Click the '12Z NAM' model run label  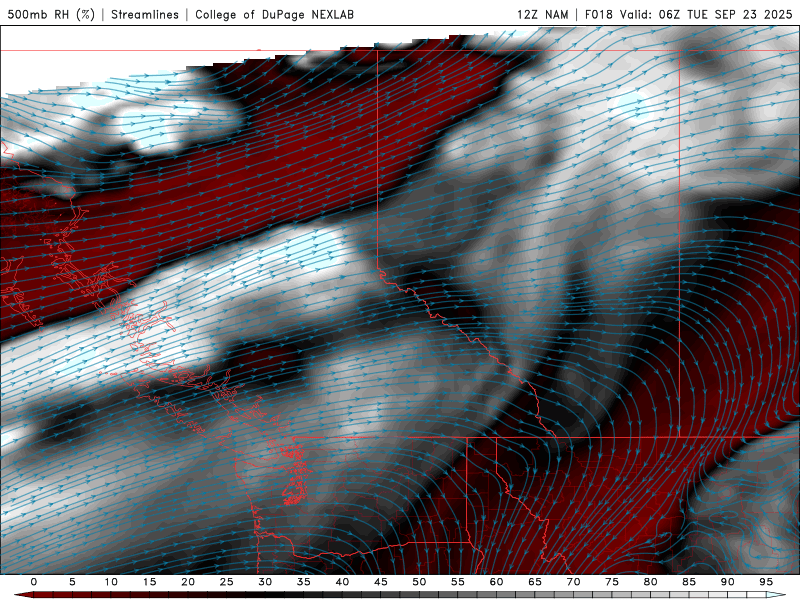[x=542, y=14]
